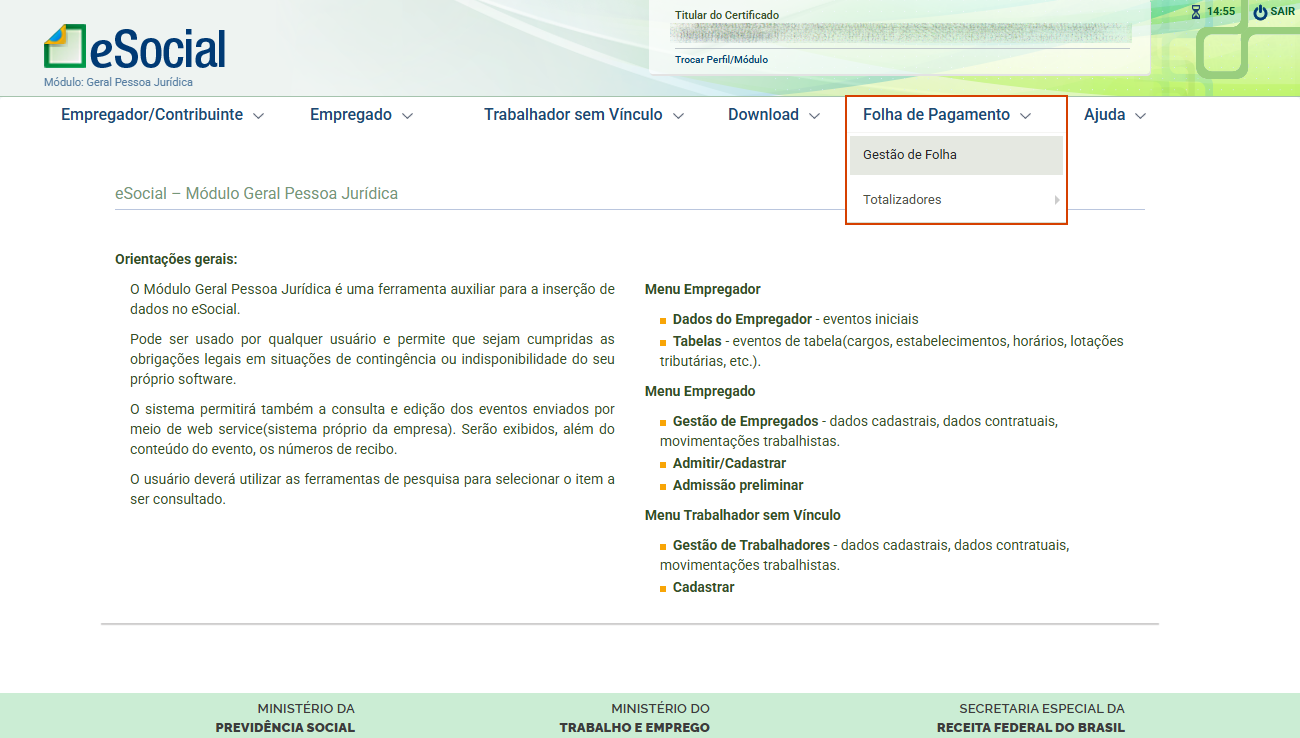Click SAIR to log out
1300x738 pixels.
tap(1283, 12)
